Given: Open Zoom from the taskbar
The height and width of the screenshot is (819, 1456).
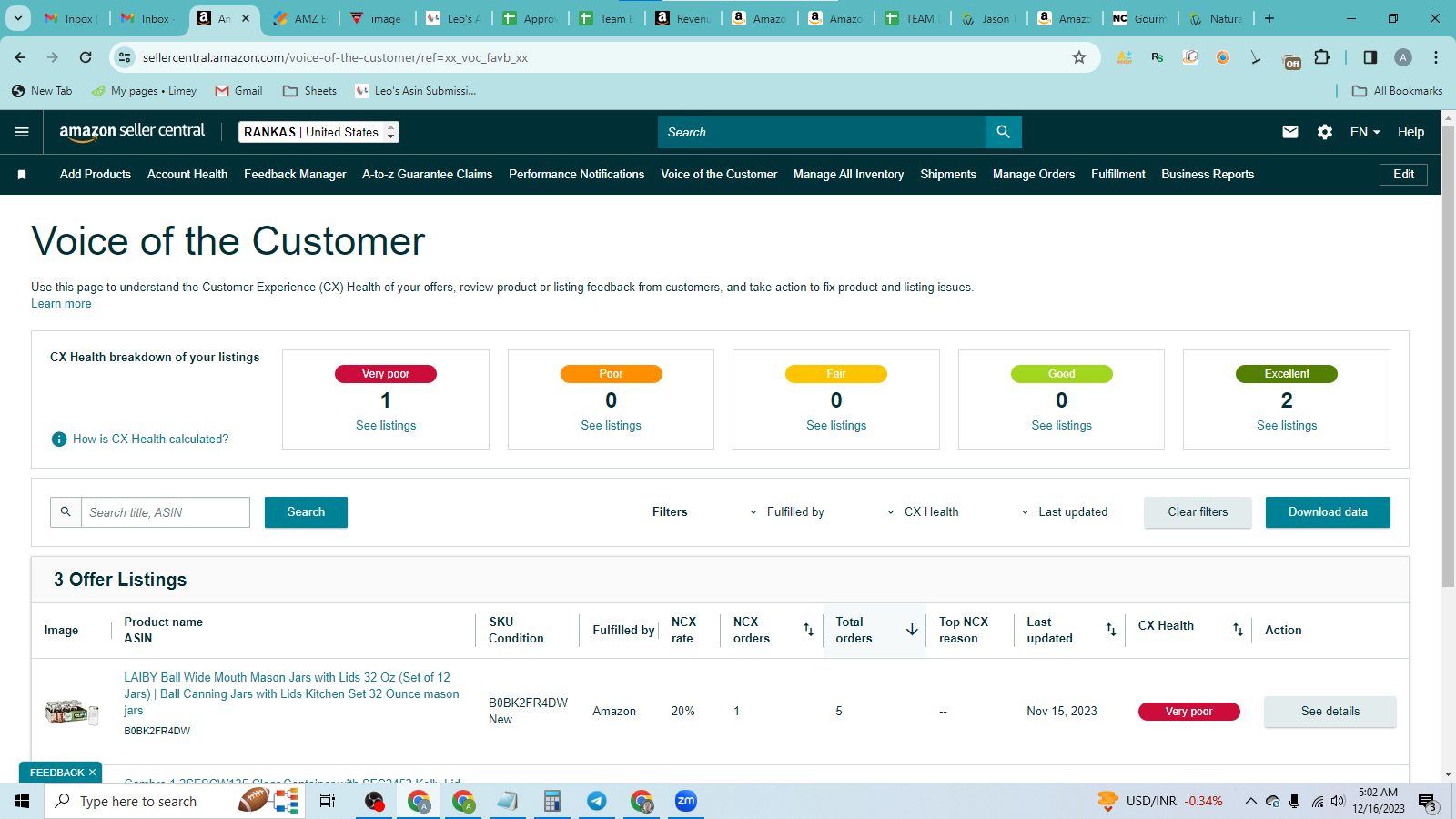Looking at the screenshot, I should 686,801.
